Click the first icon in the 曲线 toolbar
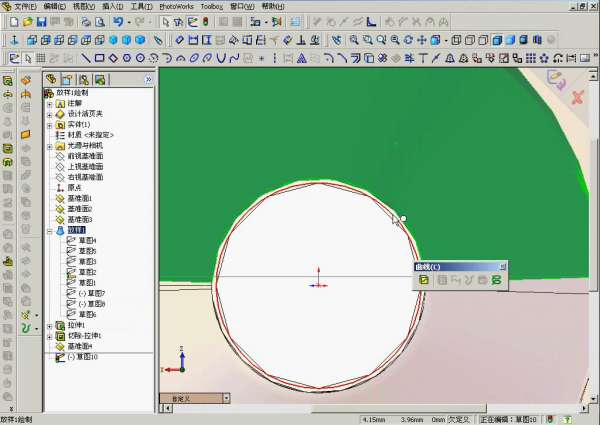 pyautogui.click(x=425, y=281)
